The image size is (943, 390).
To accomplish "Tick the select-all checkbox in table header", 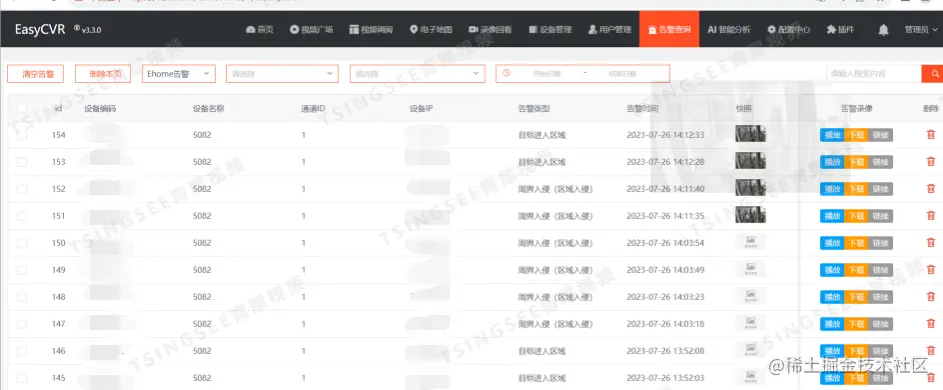I will pos(22,108).
